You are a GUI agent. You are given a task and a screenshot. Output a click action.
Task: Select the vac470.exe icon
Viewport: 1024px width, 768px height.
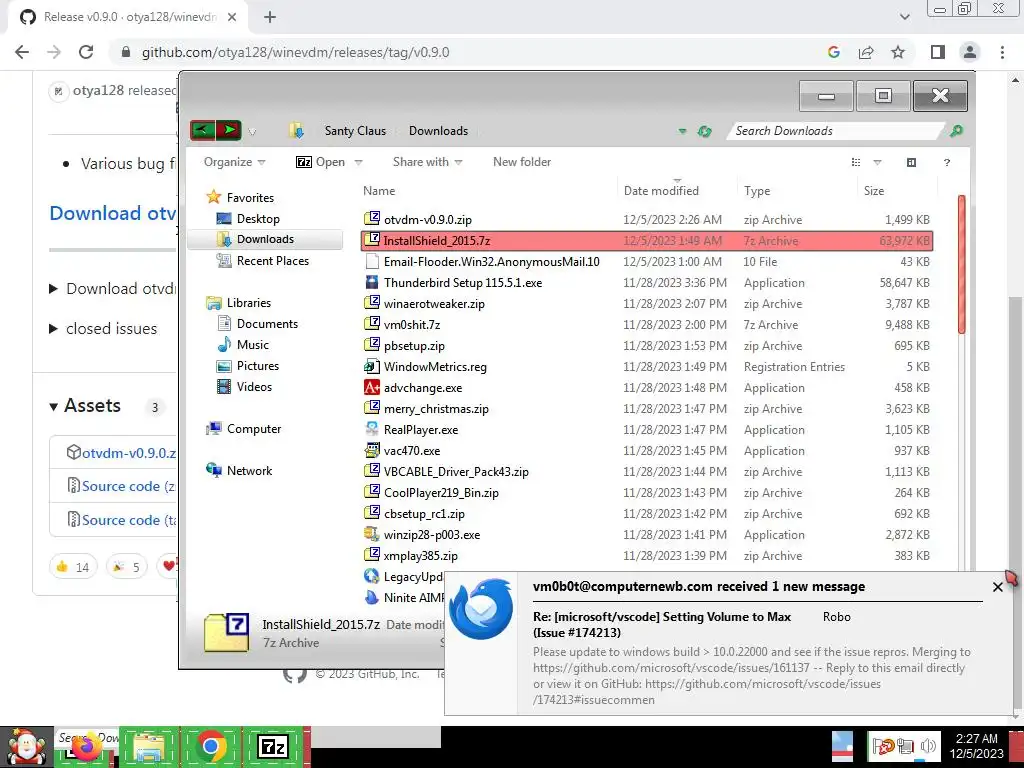(372, 450)
